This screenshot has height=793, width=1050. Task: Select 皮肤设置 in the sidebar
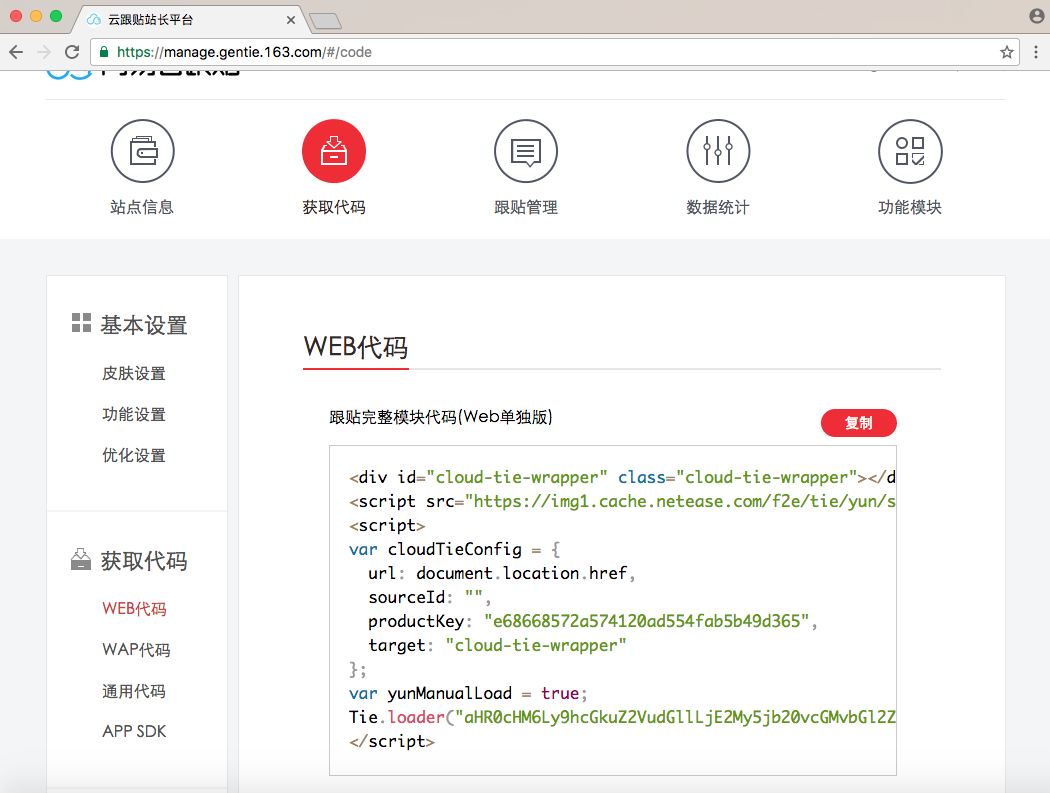coord(134,374)
